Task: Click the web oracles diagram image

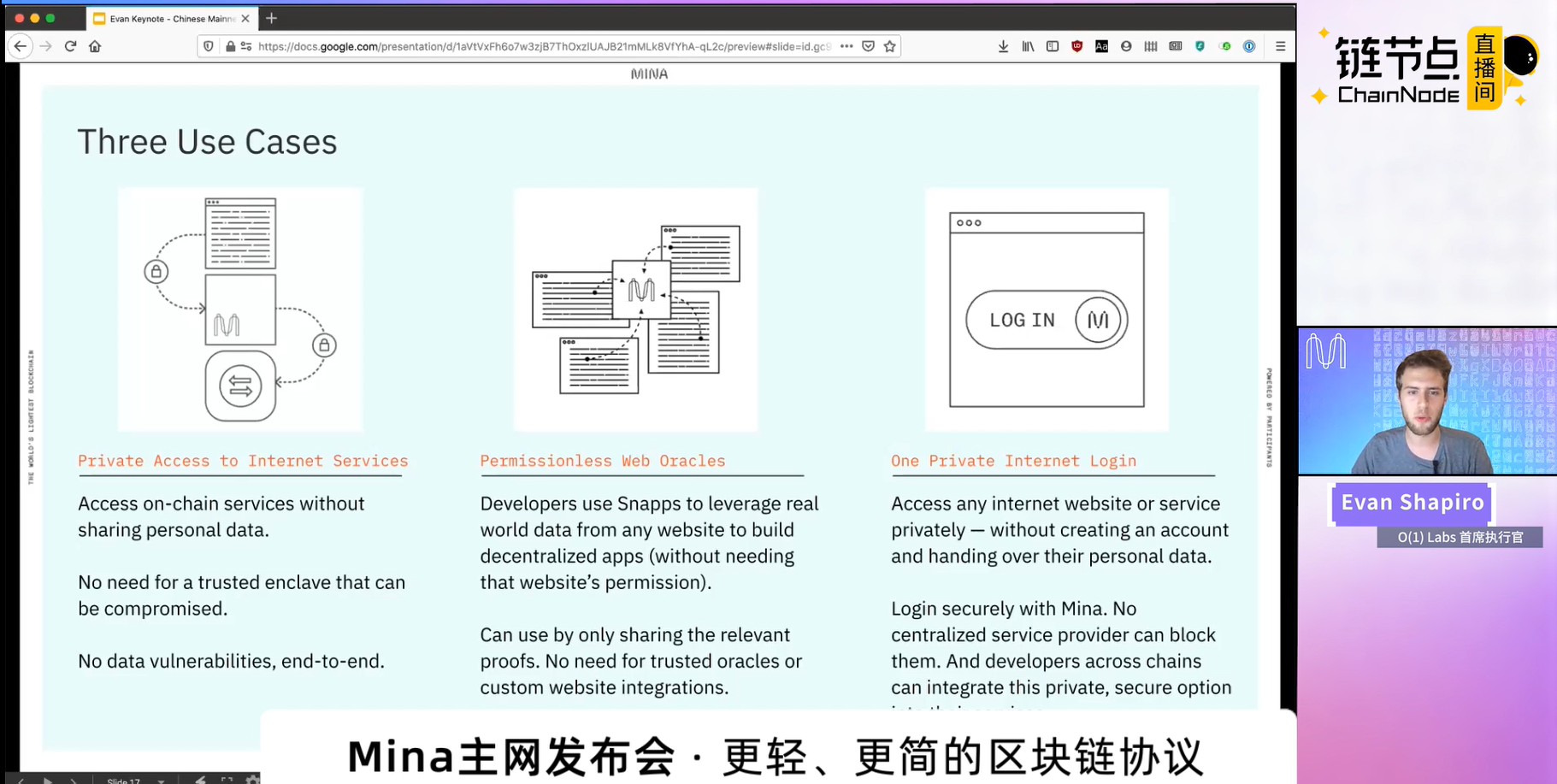Action: (635, 309)
